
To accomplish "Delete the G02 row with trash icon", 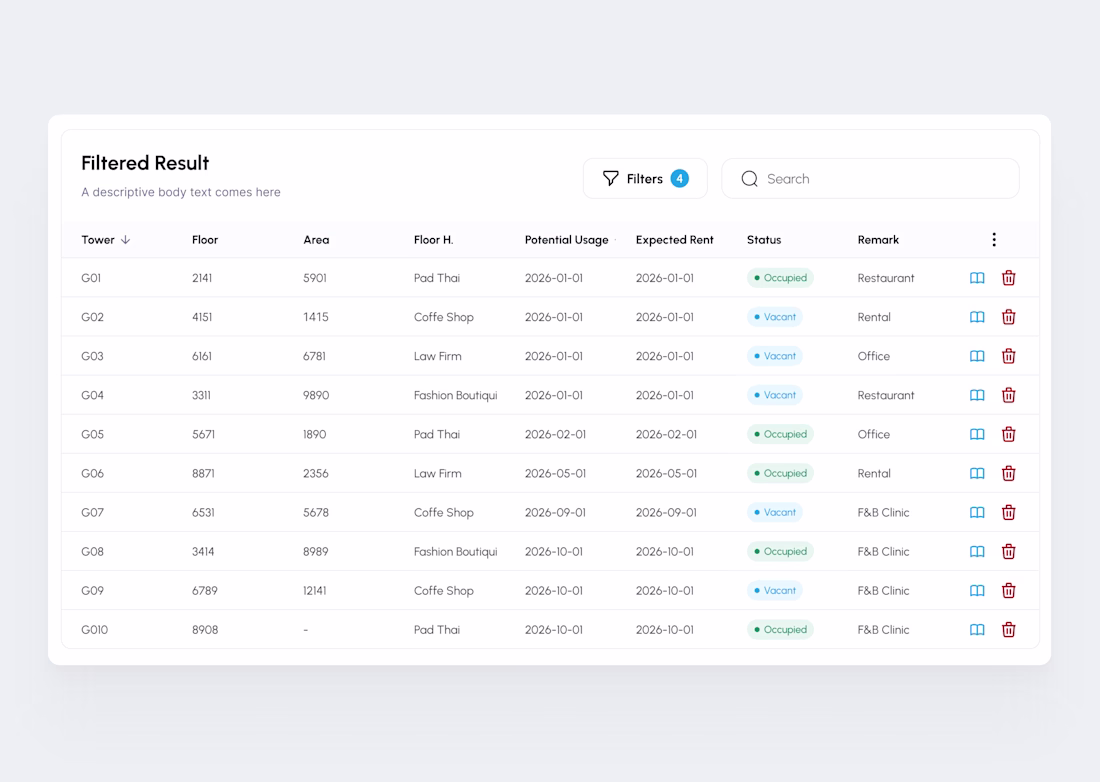I will pos(1009,317).
